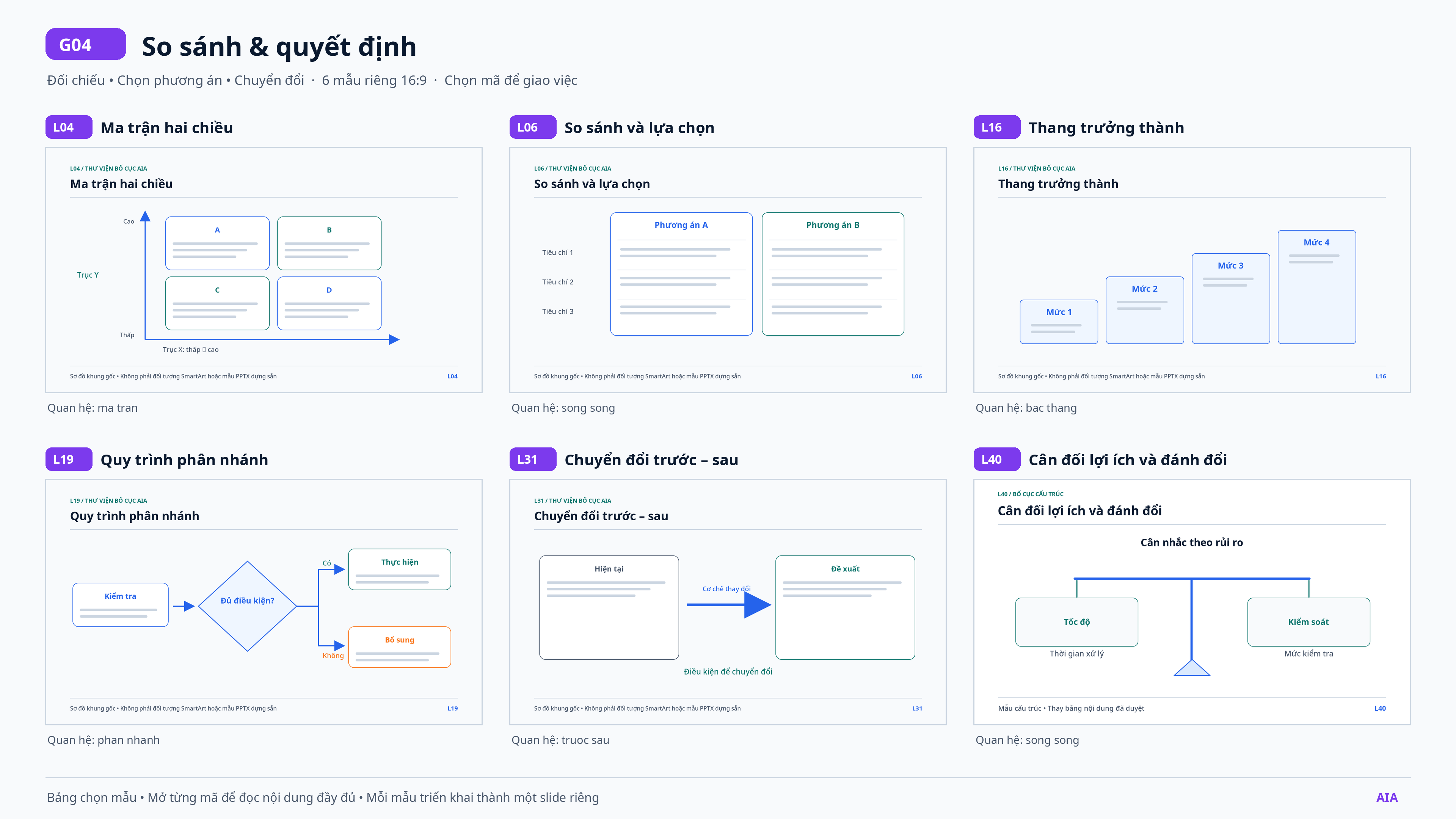Click the Mức 3 step box

pos(1230,298)
